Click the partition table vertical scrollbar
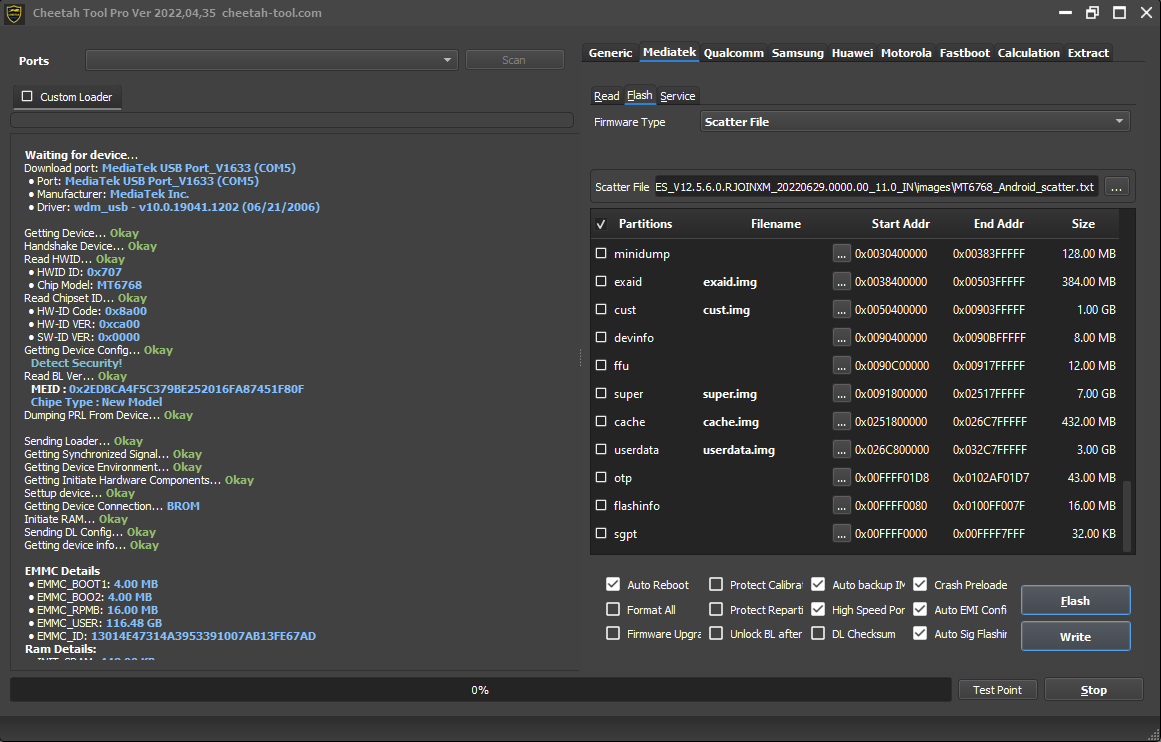The height and width of the screenshot is (742, 1161). coord(1128,515)
